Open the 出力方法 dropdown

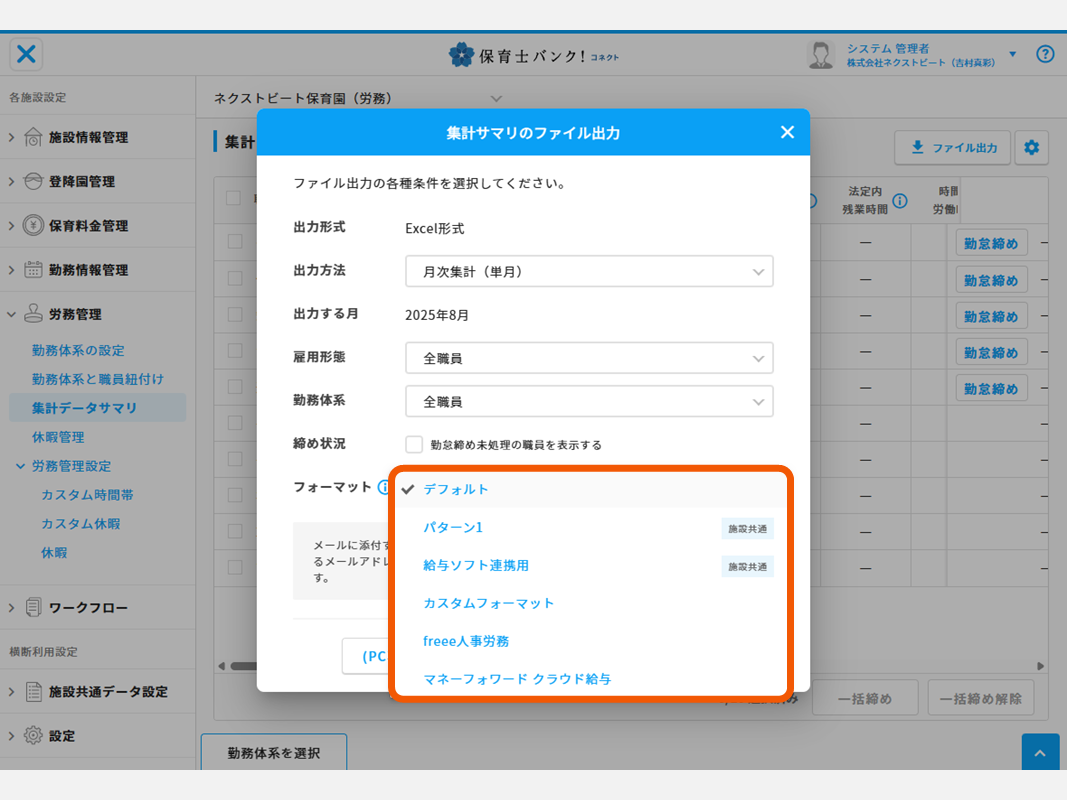[x=589, y=271]
